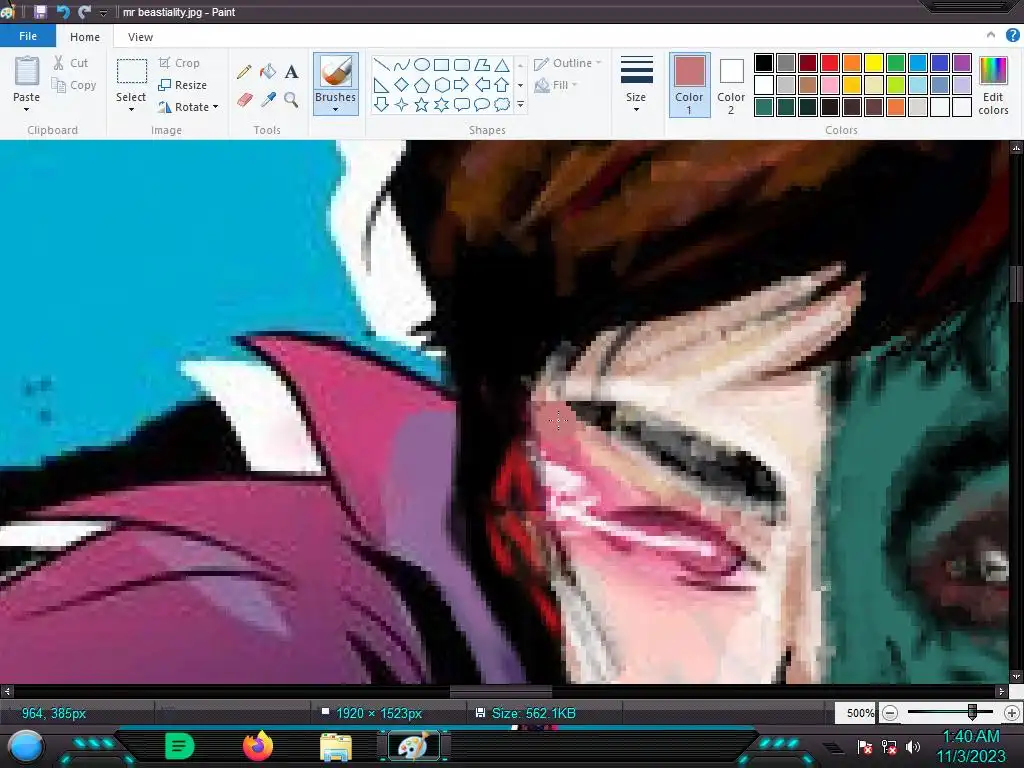1024x768 pixels.
Task: Choose the Pentagon shape
Action: 422,85
